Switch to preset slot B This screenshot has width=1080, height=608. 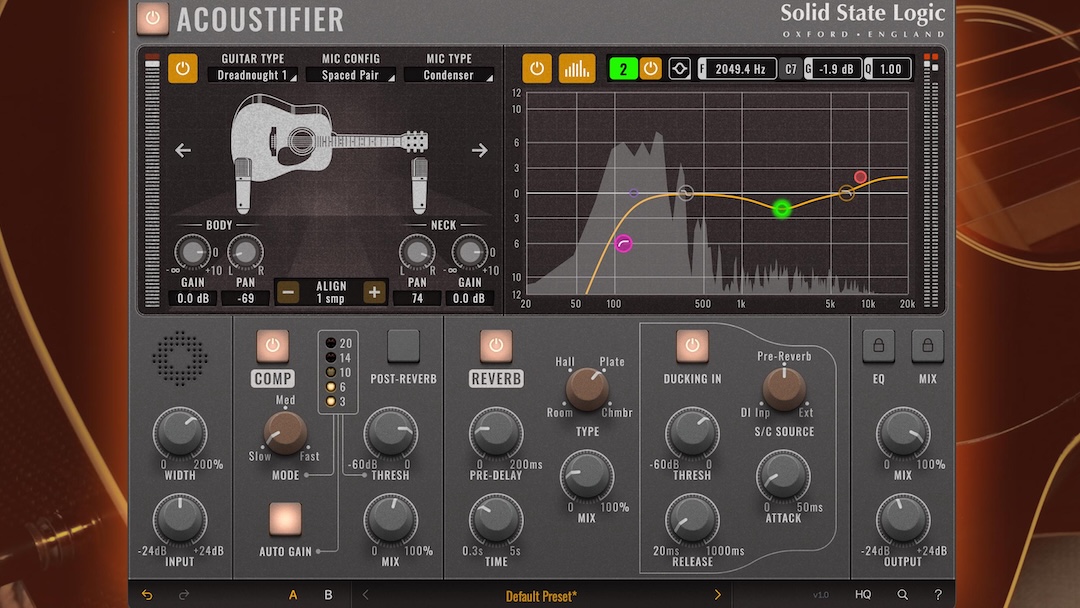[x=328, y=594]
